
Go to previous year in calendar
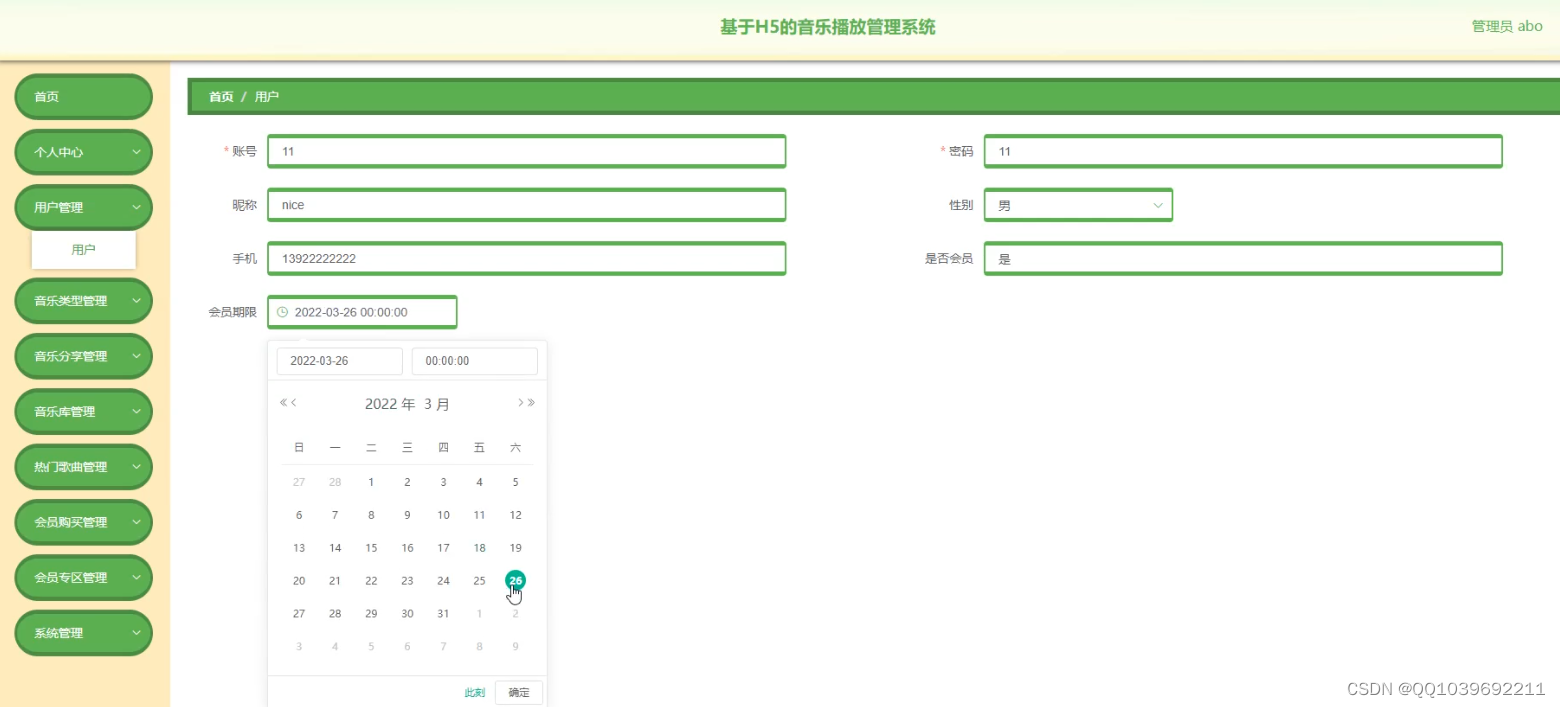click(x=283, y=403)
